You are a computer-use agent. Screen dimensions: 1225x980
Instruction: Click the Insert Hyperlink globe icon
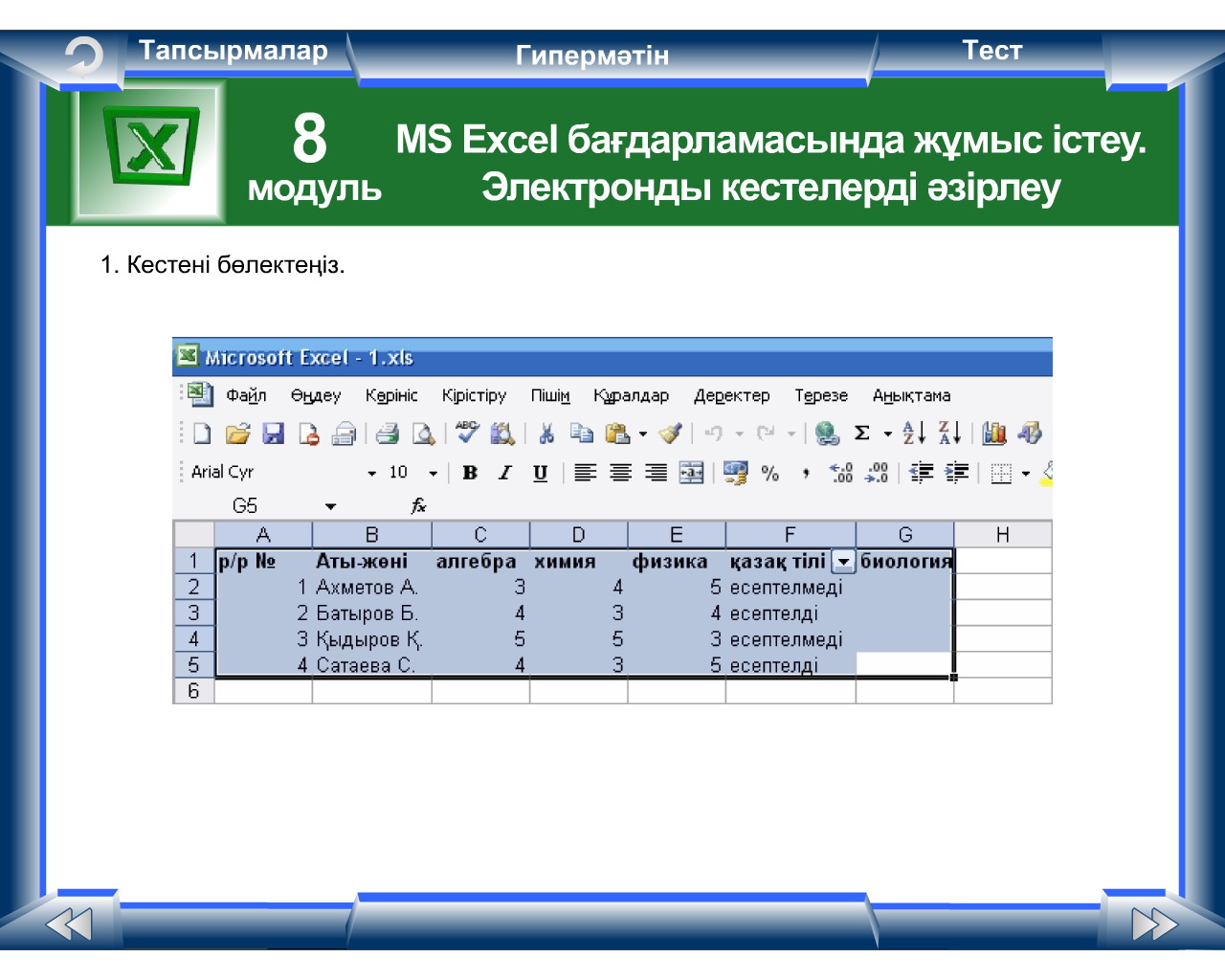pos(827,434)
